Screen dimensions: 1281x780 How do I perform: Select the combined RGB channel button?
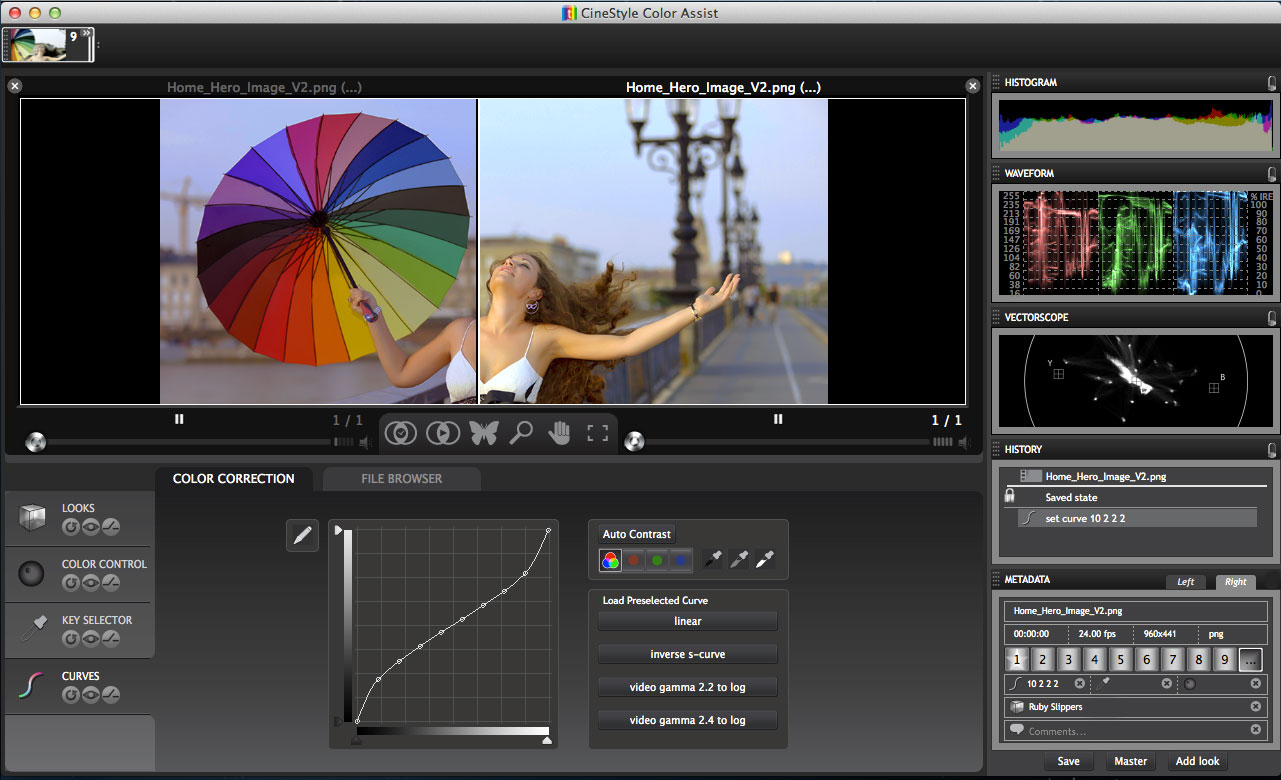(610, 561)
